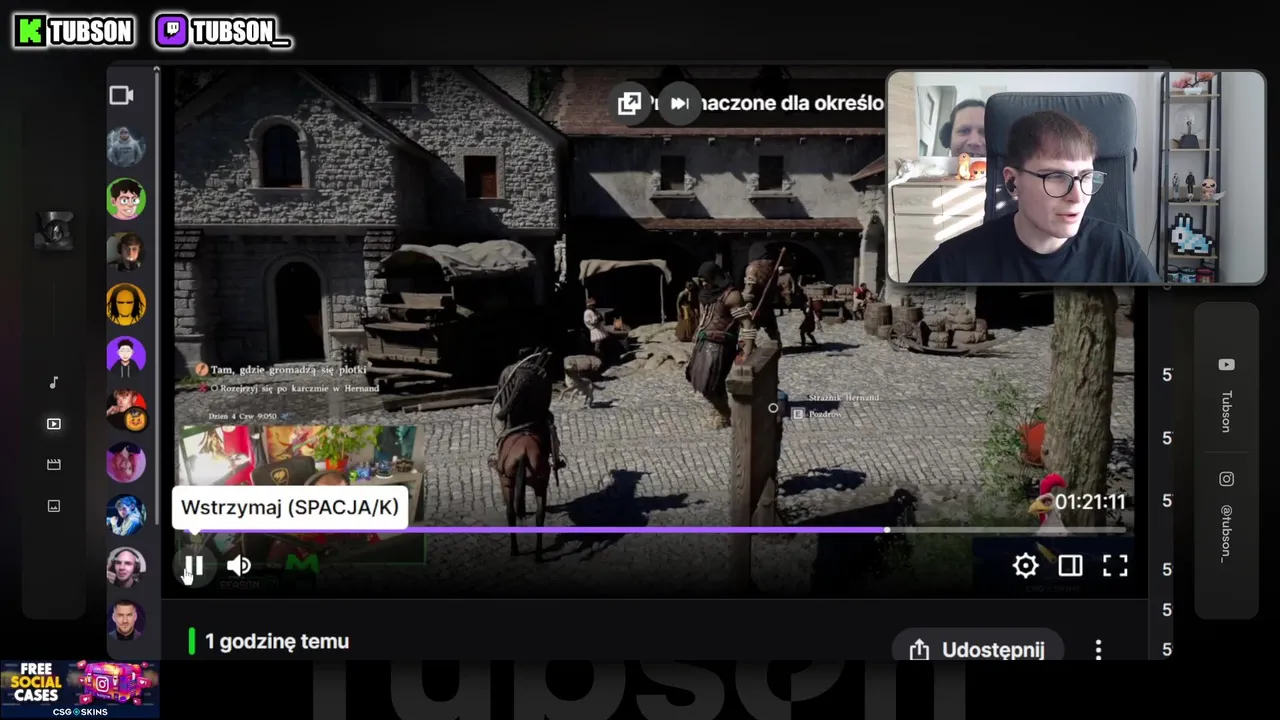Viewport: 1280px width, 720px height.
Task: Click the webcam overlay of the streamer
Action: [1076, 177]
